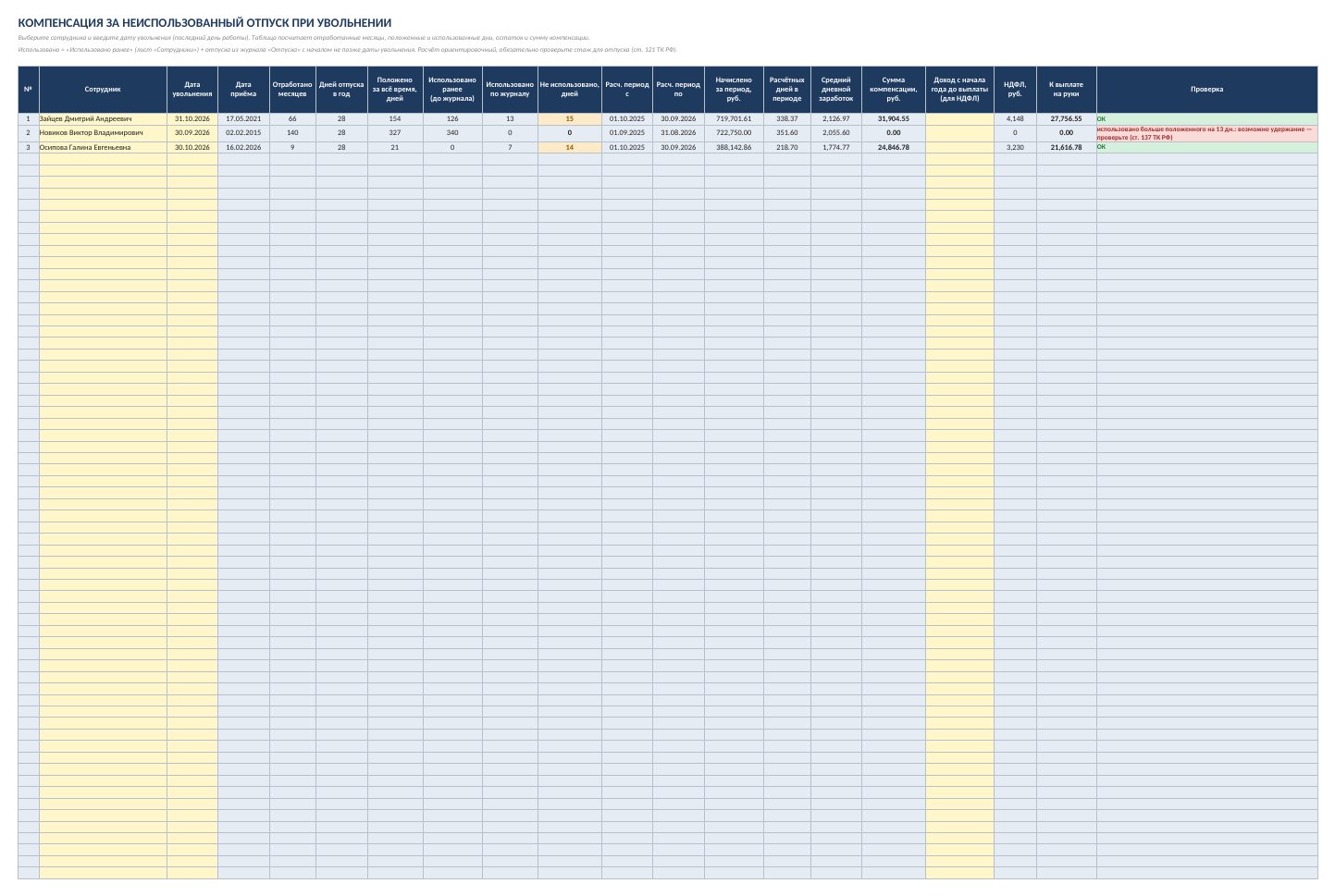Select net payout '21,616.78'

(1067, 147)
